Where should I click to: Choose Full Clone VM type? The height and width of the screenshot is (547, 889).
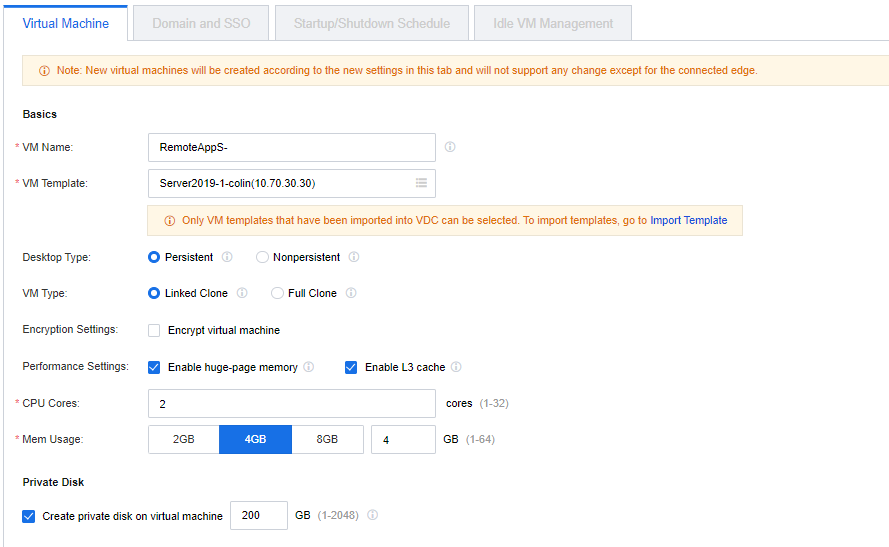pos(278,293)
